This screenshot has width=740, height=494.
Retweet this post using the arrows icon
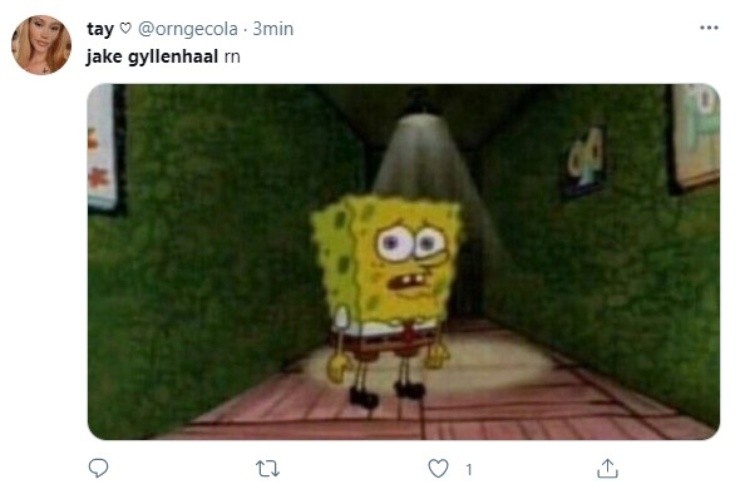[268, 469]
